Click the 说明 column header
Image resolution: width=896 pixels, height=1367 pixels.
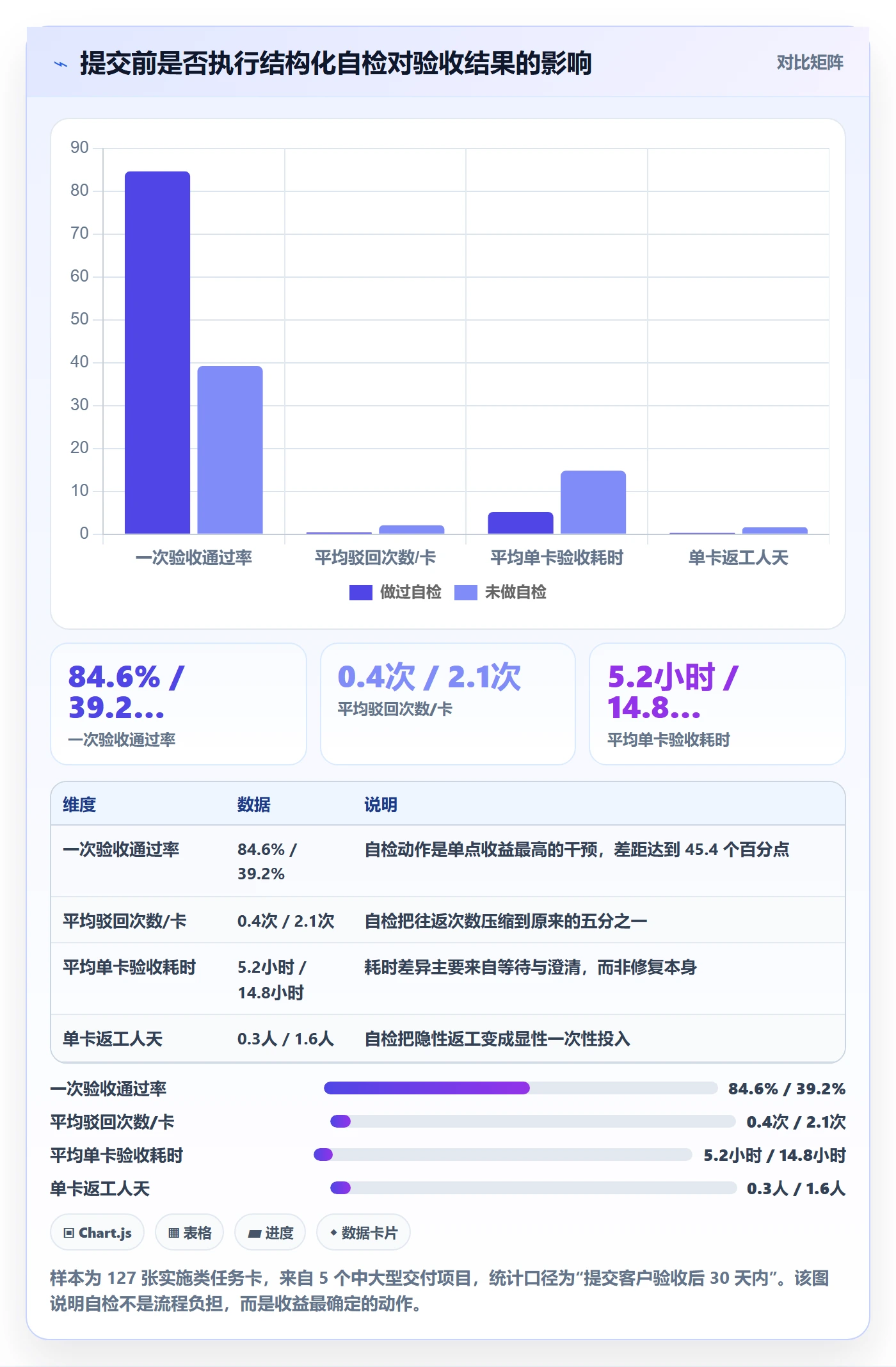coord(381,804)
